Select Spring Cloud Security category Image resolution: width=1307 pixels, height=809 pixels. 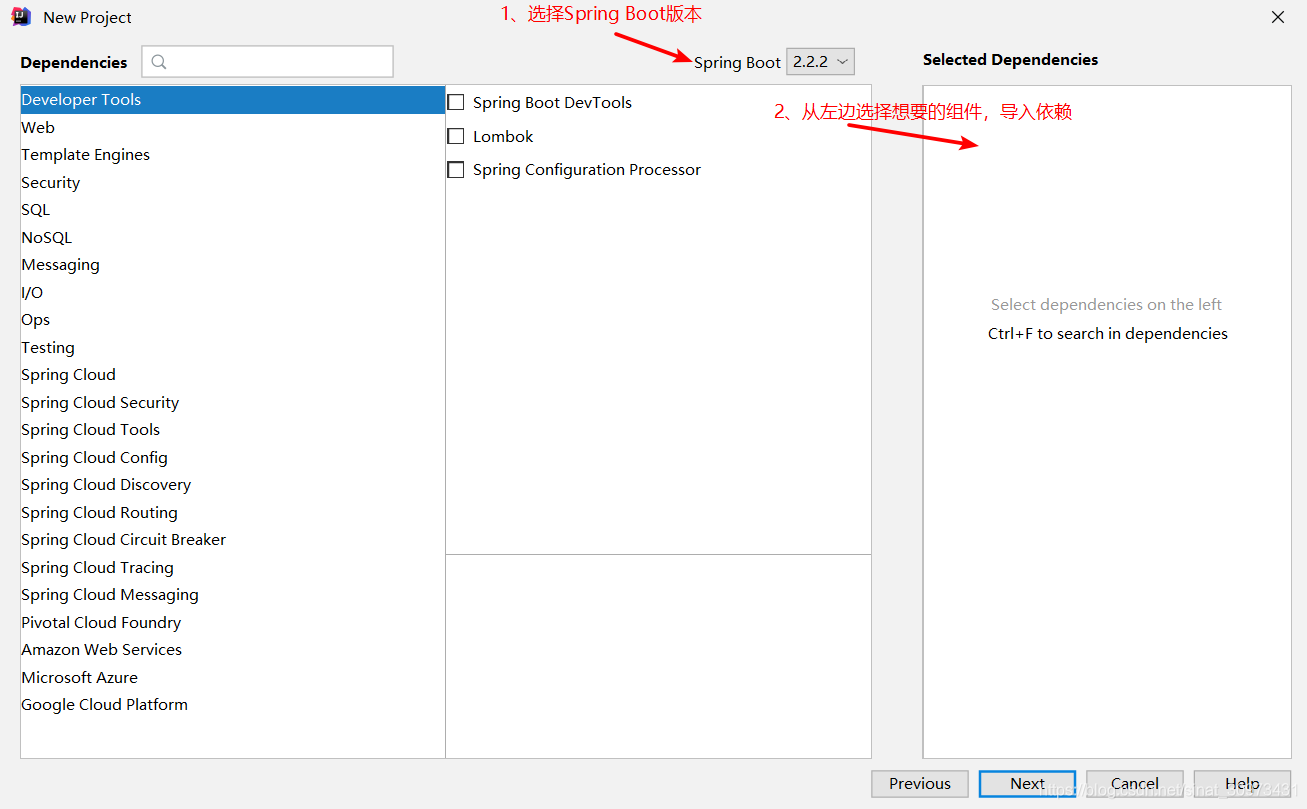point(233,402)
